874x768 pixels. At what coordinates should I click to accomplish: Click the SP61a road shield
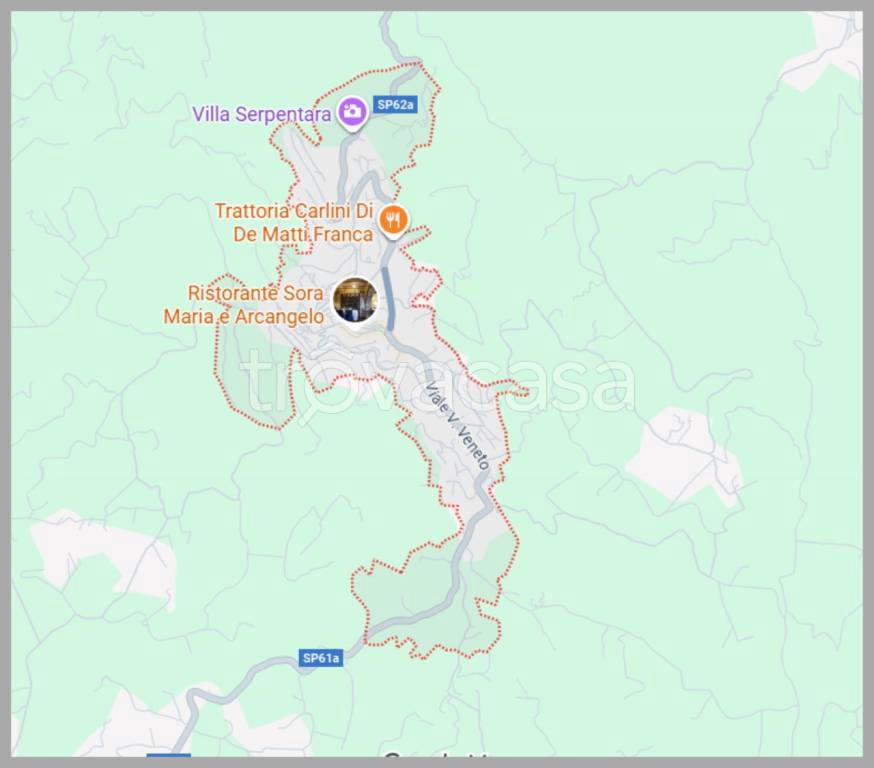coord(321,658)
